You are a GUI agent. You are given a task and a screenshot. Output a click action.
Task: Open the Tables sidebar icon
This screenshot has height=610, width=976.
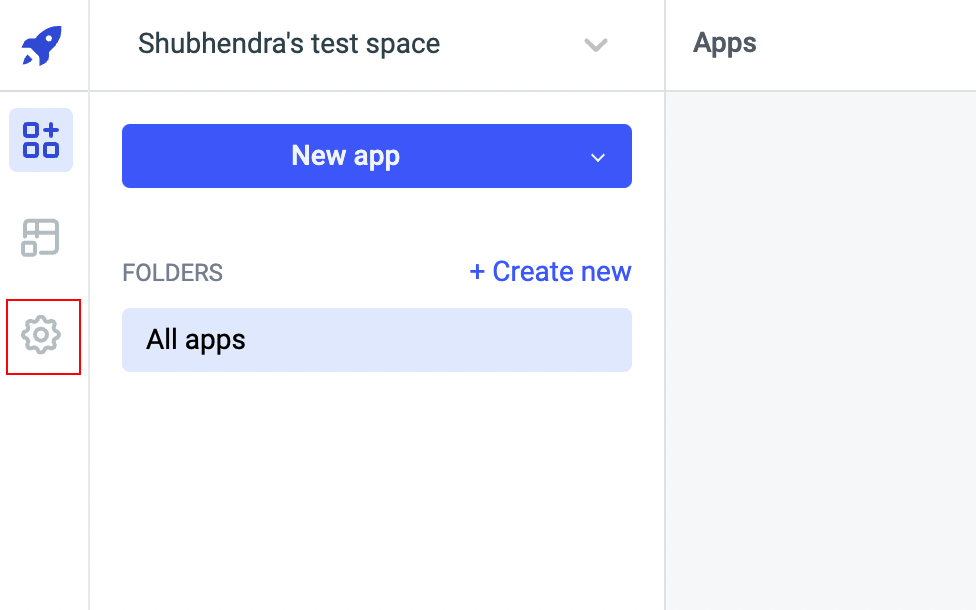(41, 237)
